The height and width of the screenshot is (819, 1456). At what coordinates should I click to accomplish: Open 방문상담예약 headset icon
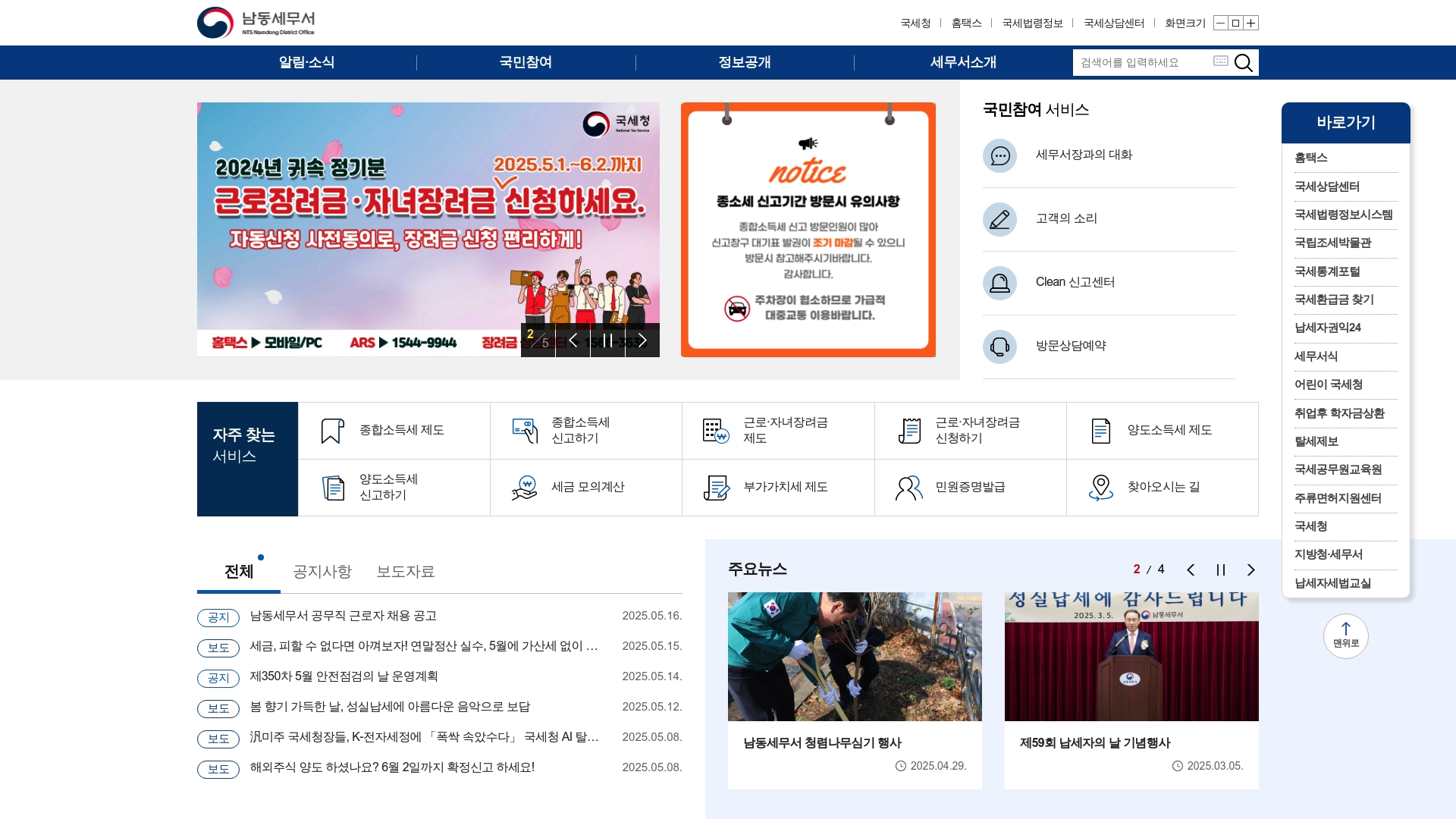999,347
